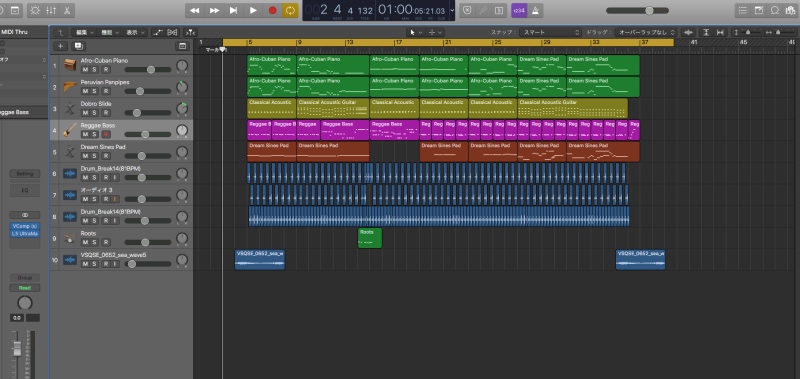
Task: Adjust the vertical zoom slider
Action: pyautogui.click(x=748, y=32)
